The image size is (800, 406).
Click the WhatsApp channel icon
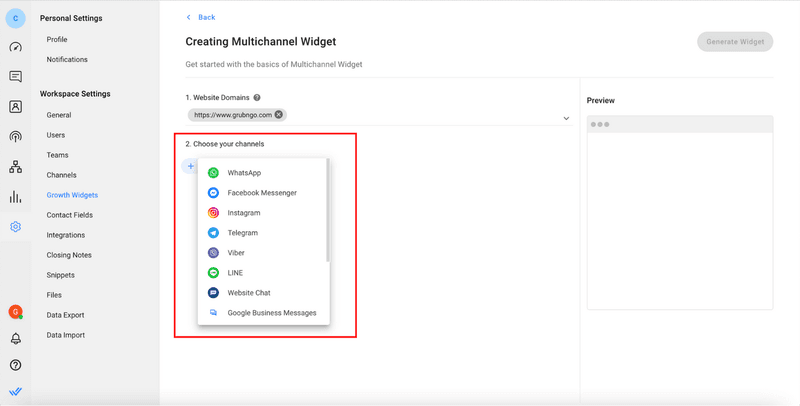tap(213, 173)
